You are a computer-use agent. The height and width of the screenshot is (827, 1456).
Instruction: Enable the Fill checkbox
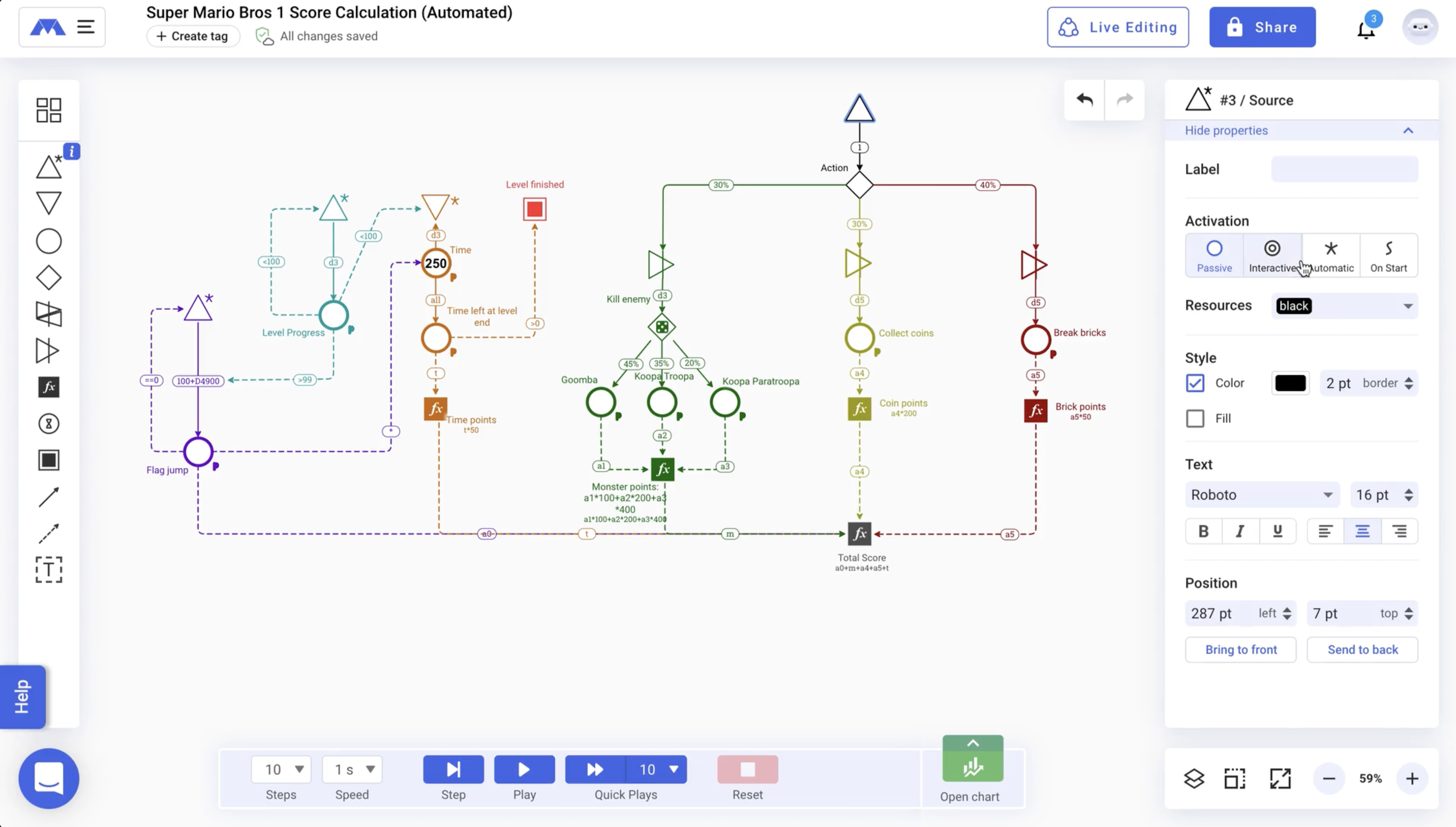(x=1195, y=419)
